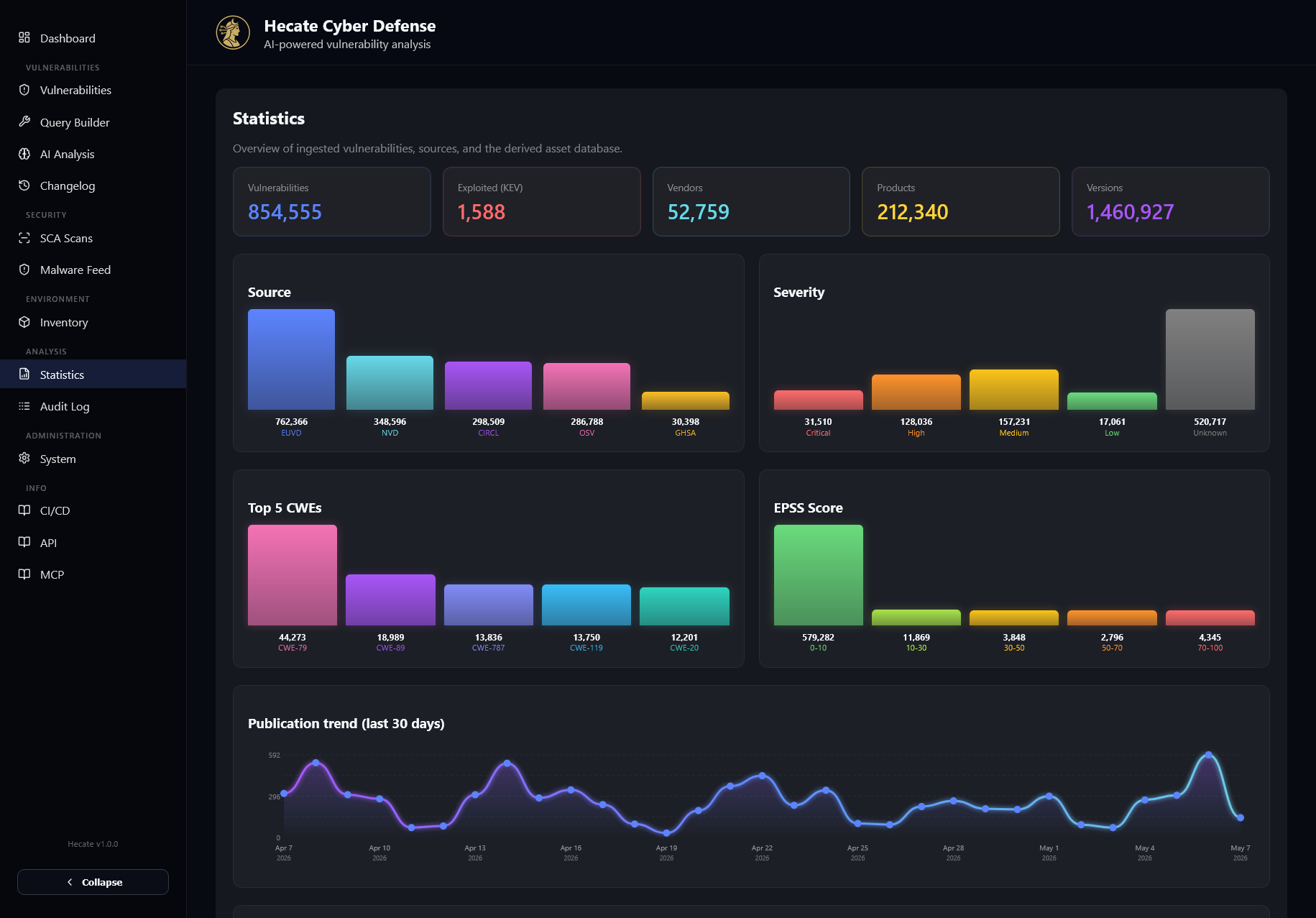Click the SCA Scans scan icon
This screenshot has height=918, width=1316.
(x=24, y=238)
